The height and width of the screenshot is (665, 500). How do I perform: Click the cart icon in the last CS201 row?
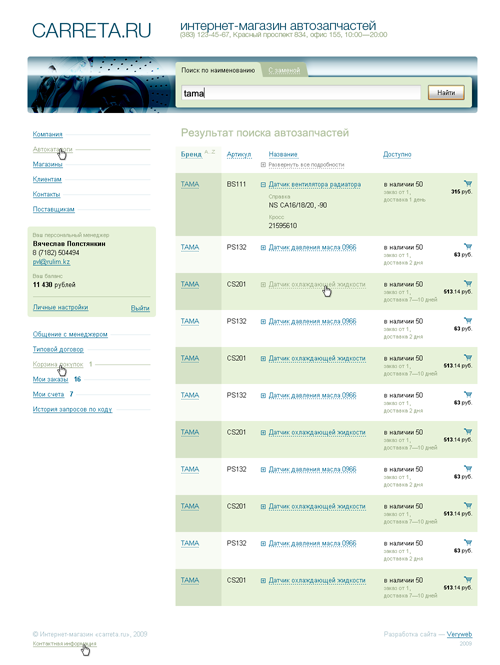pos(468,579)
